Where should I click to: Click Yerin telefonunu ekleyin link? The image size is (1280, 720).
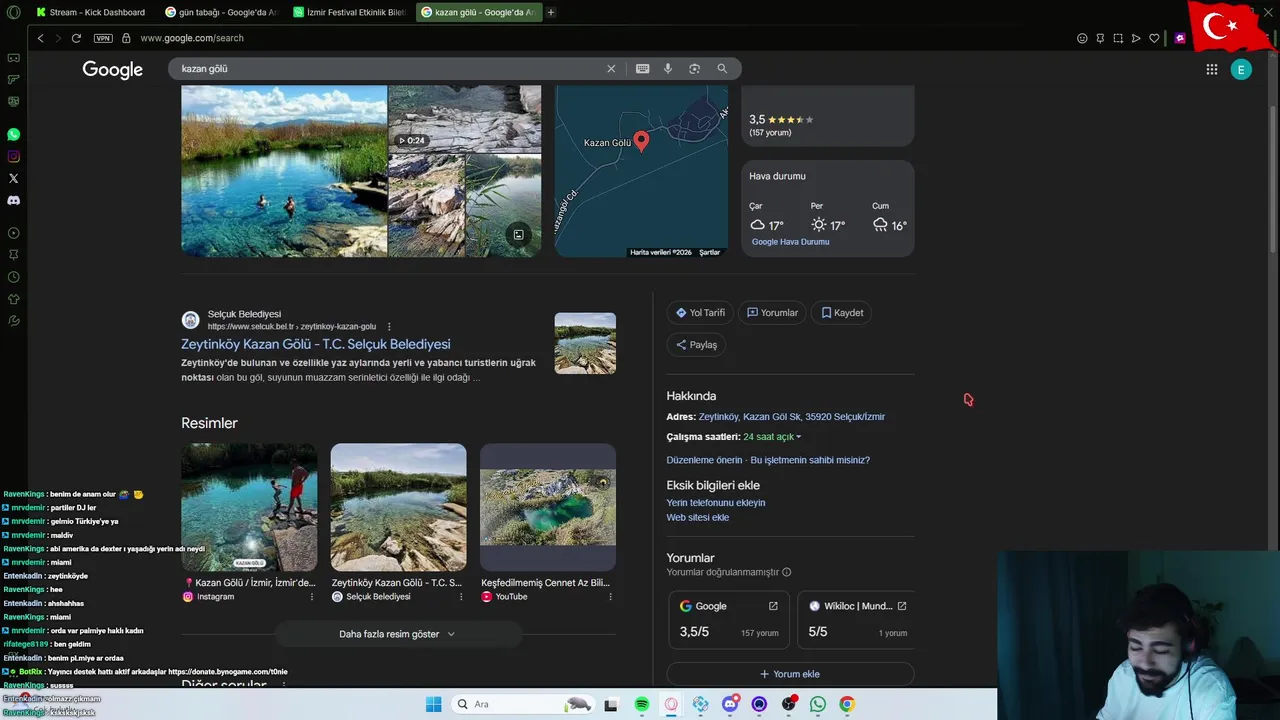(x=716, y=503)
